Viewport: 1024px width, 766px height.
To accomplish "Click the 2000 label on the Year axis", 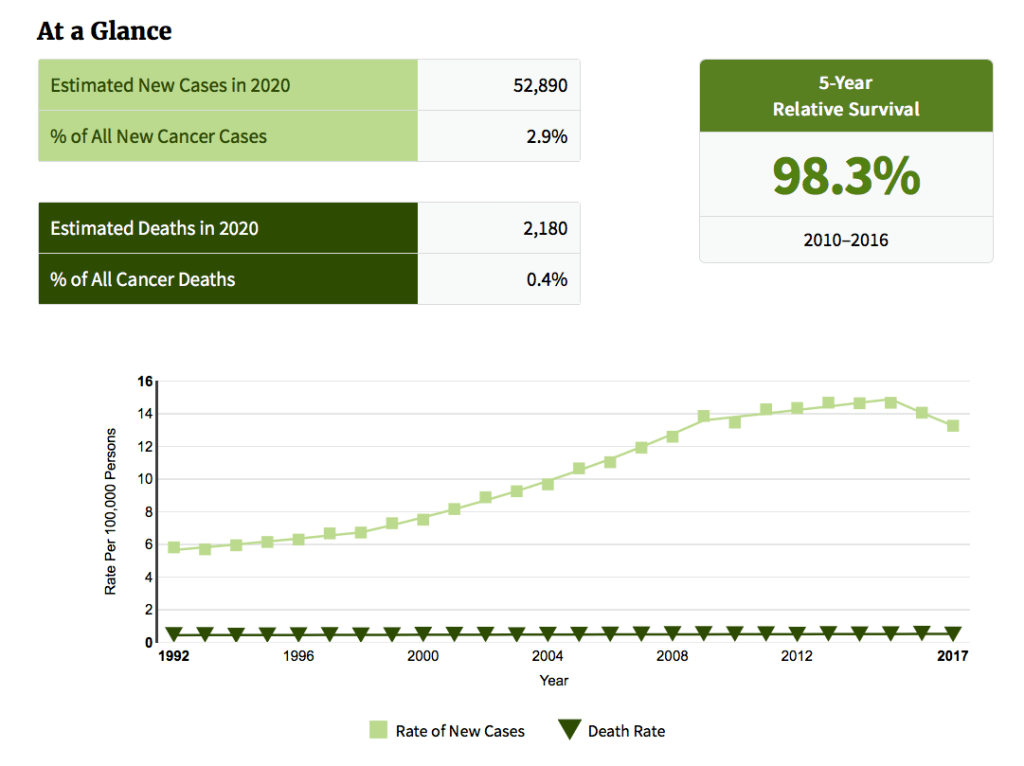I will 423,657.
